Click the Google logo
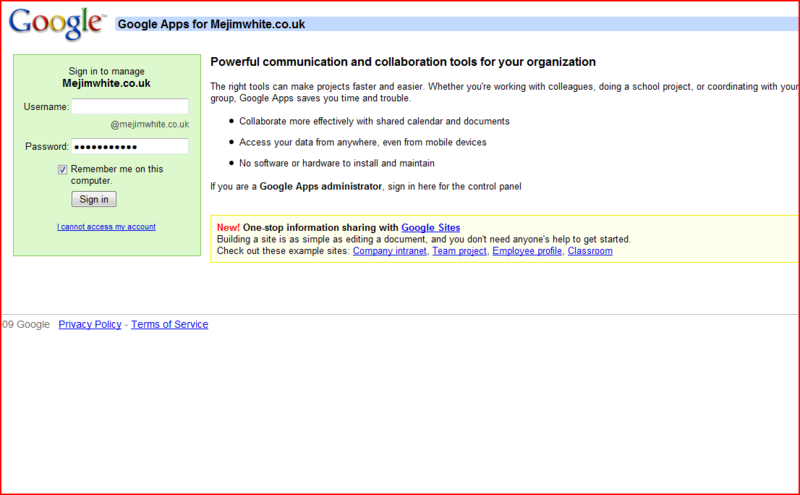800x495 pixels. coord(57,23)
